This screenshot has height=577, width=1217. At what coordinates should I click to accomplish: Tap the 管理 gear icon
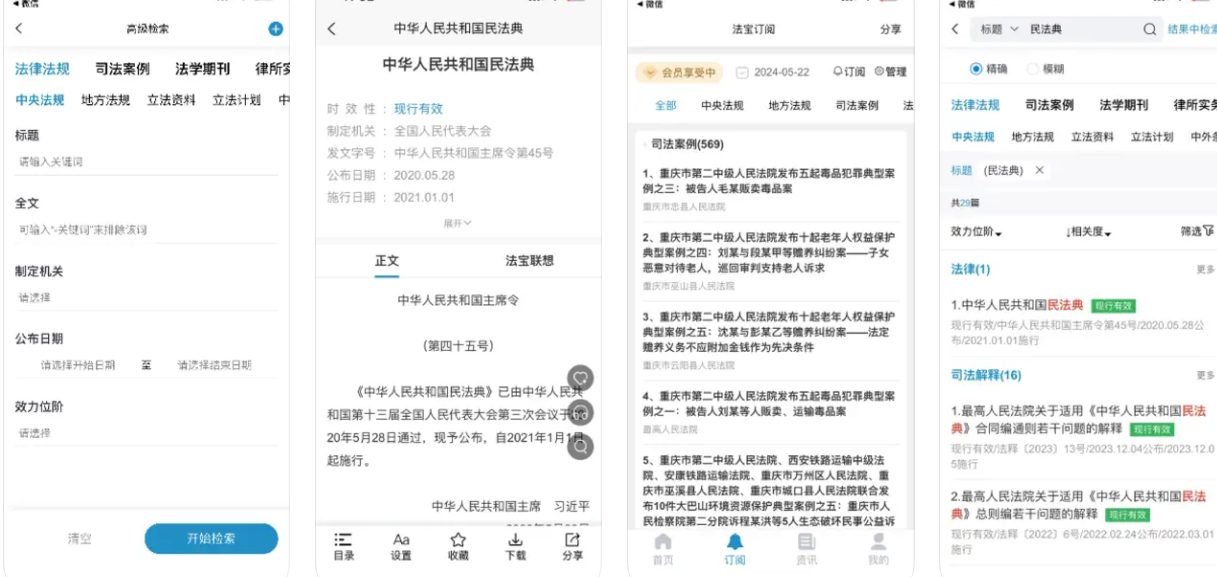[890, 72]
